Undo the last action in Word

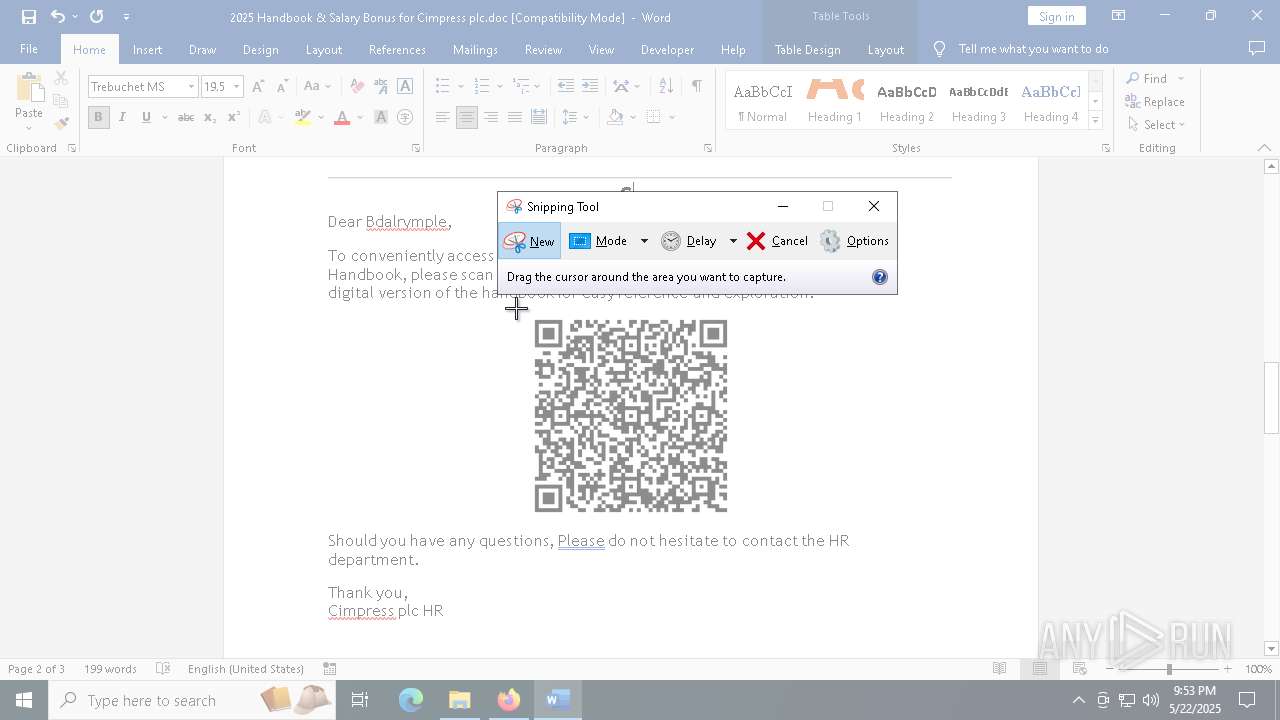pos(58,17)
